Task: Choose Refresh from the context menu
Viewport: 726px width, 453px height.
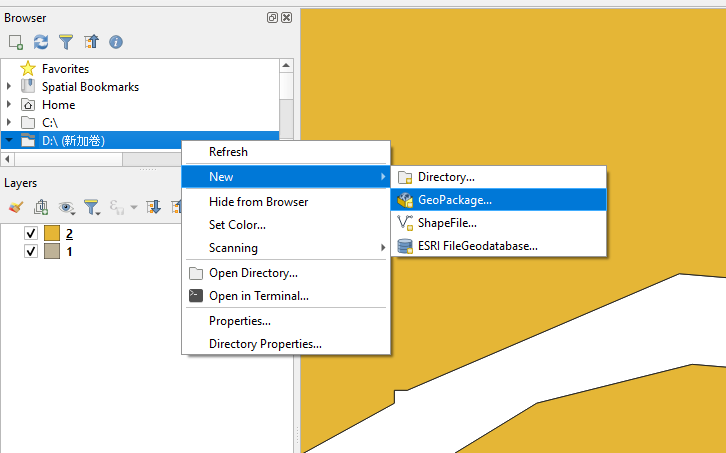Action: pos(286,152)
